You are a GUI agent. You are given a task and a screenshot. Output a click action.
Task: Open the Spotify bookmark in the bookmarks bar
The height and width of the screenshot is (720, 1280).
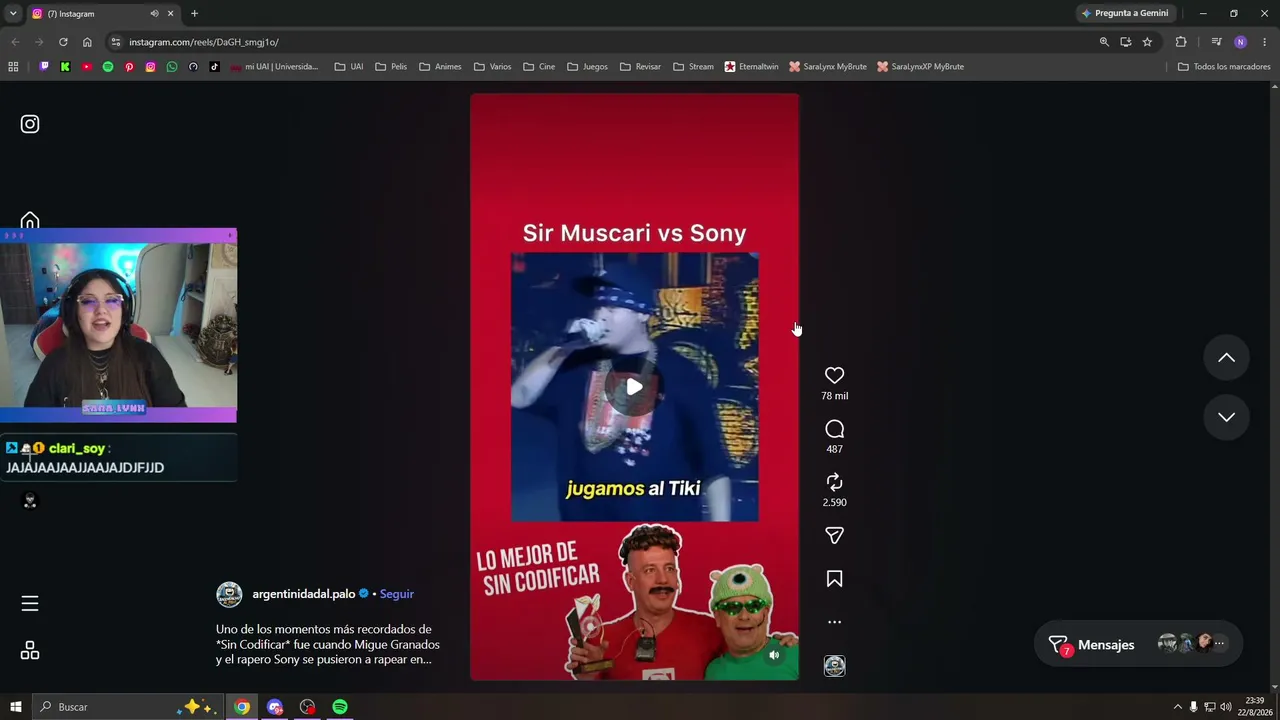point(108,67)
